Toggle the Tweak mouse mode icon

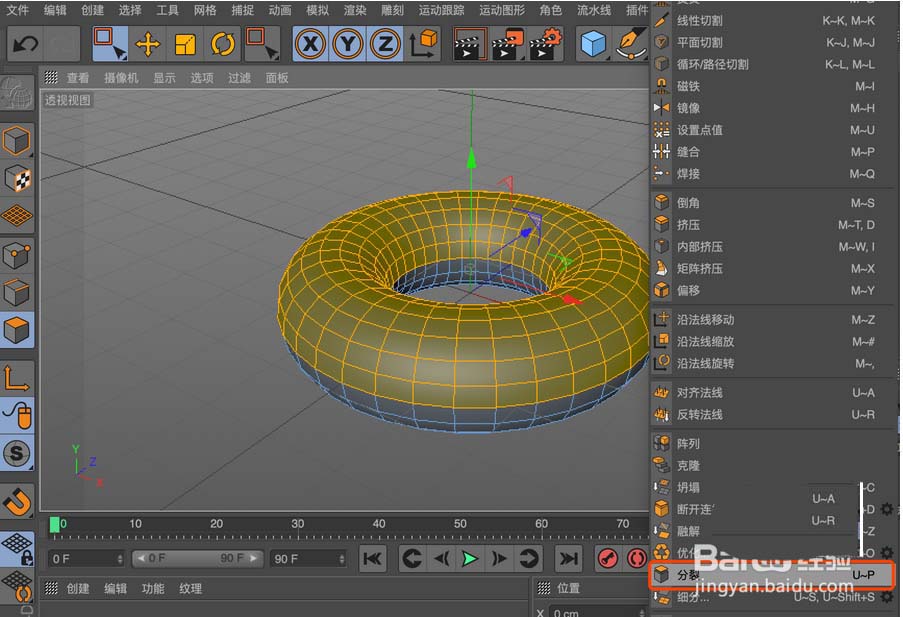coord(17,415)
